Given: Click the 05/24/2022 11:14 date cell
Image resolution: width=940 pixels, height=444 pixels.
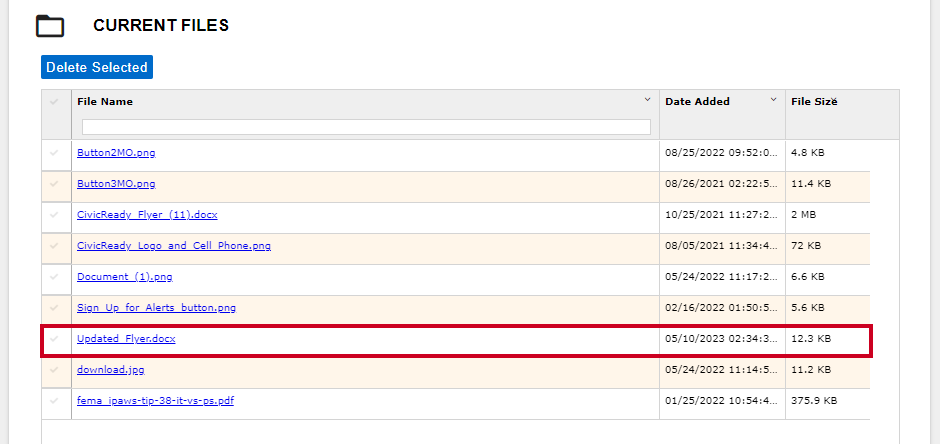Looking at the screenshot, I should coord(721,370).
